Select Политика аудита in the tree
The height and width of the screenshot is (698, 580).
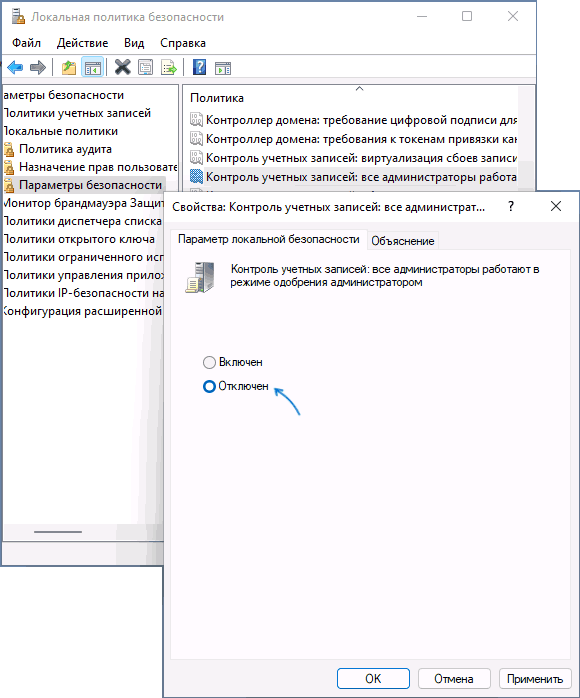[x=65, y=149]
